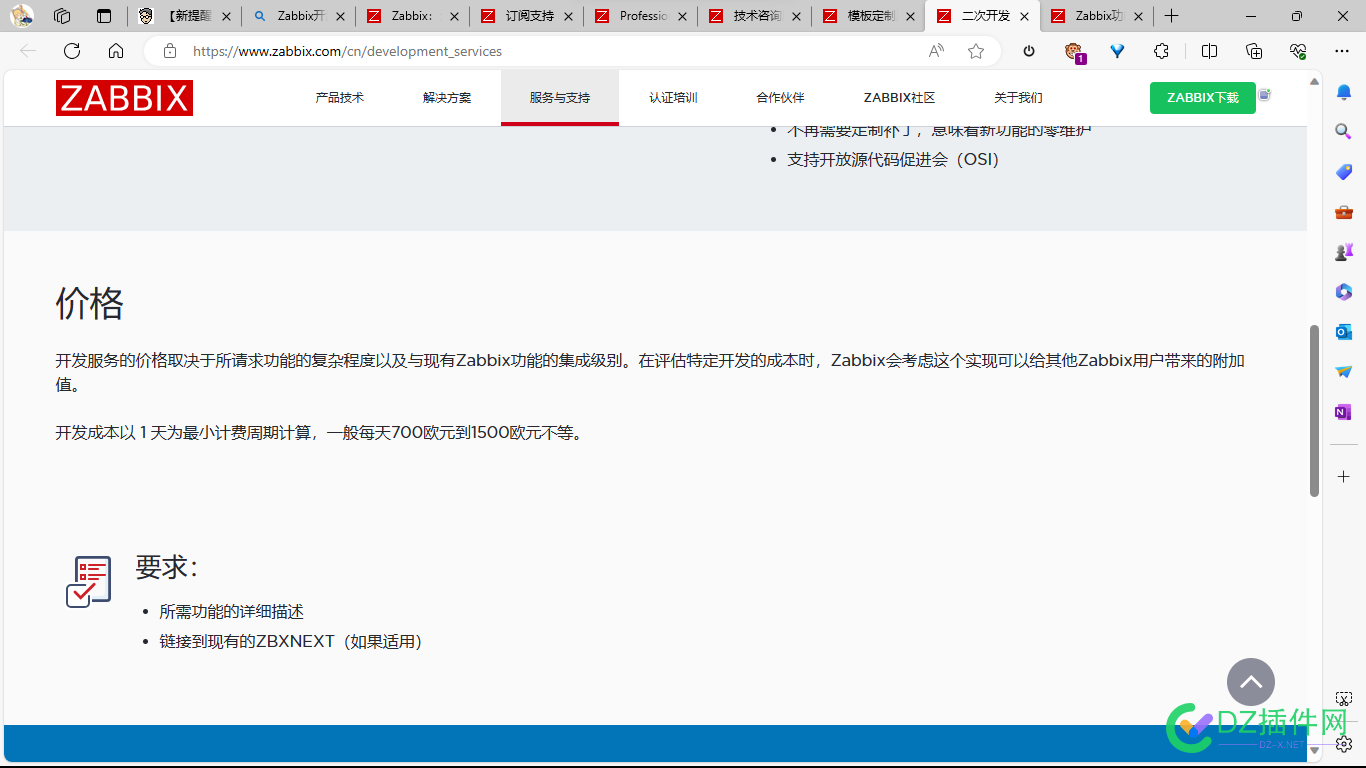This screenshot has height=768, width=1366.
Task: Open sidebar Search
Action: click(1344, 131)
